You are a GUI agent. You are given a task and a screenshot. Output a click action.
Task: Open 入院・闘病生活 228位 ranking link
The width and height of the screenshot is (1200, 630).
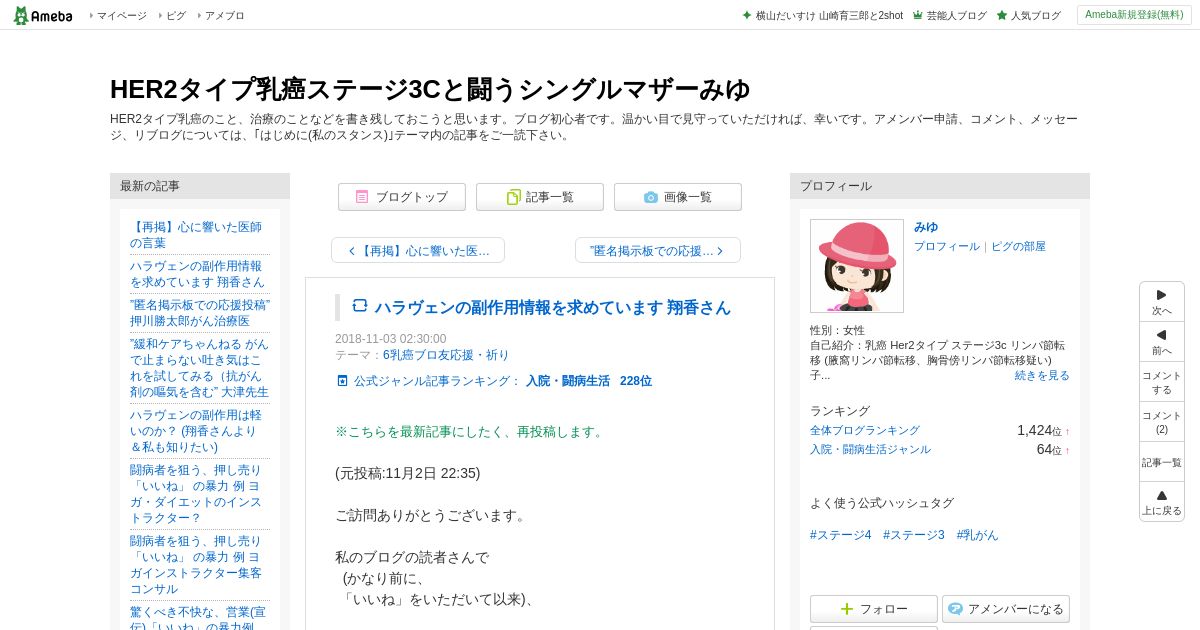point(589,381)
